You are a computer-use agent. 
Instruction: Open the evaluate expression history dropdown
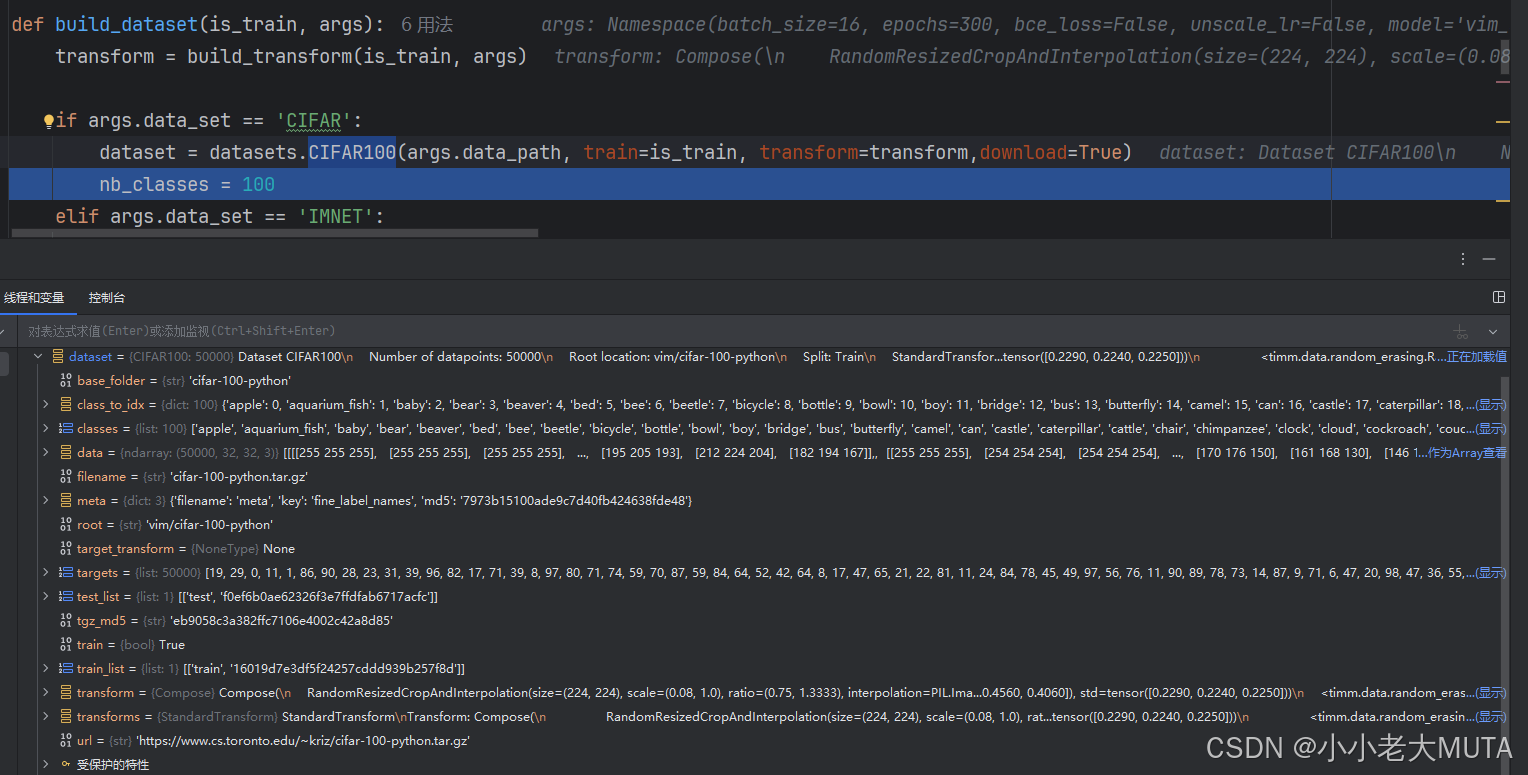pyautogui.click(x=1493, y=331)
